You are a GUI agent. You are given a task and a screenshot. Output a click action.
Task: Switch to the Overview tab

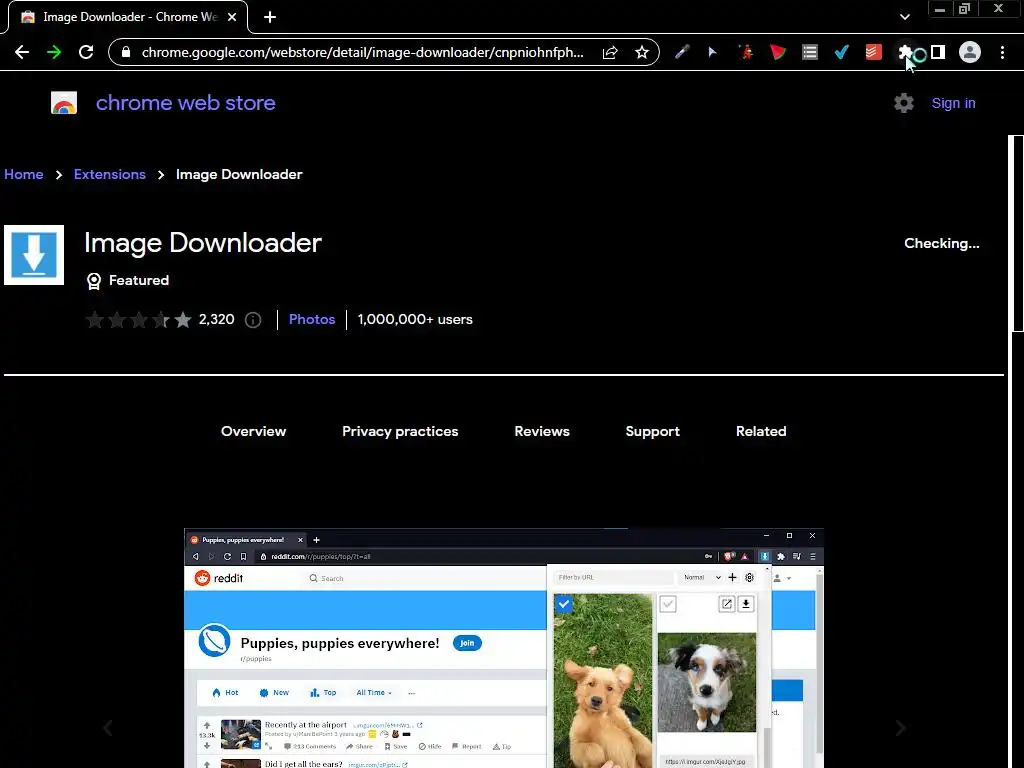point(253,431)
